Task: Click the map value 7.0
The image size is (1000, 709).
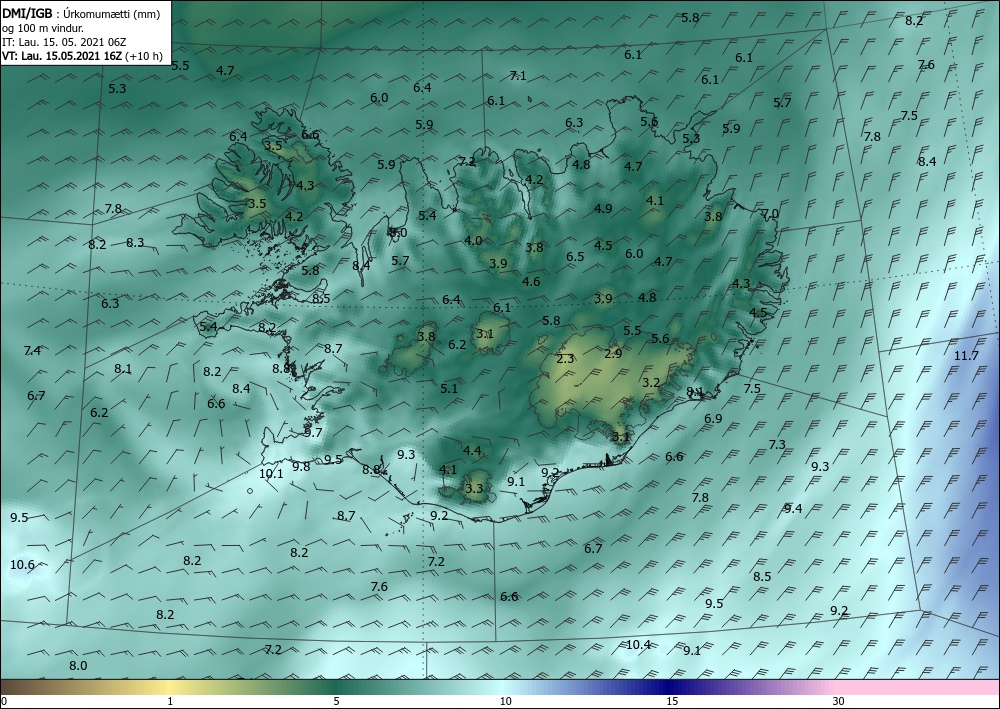Action: (x=770, y=214)
